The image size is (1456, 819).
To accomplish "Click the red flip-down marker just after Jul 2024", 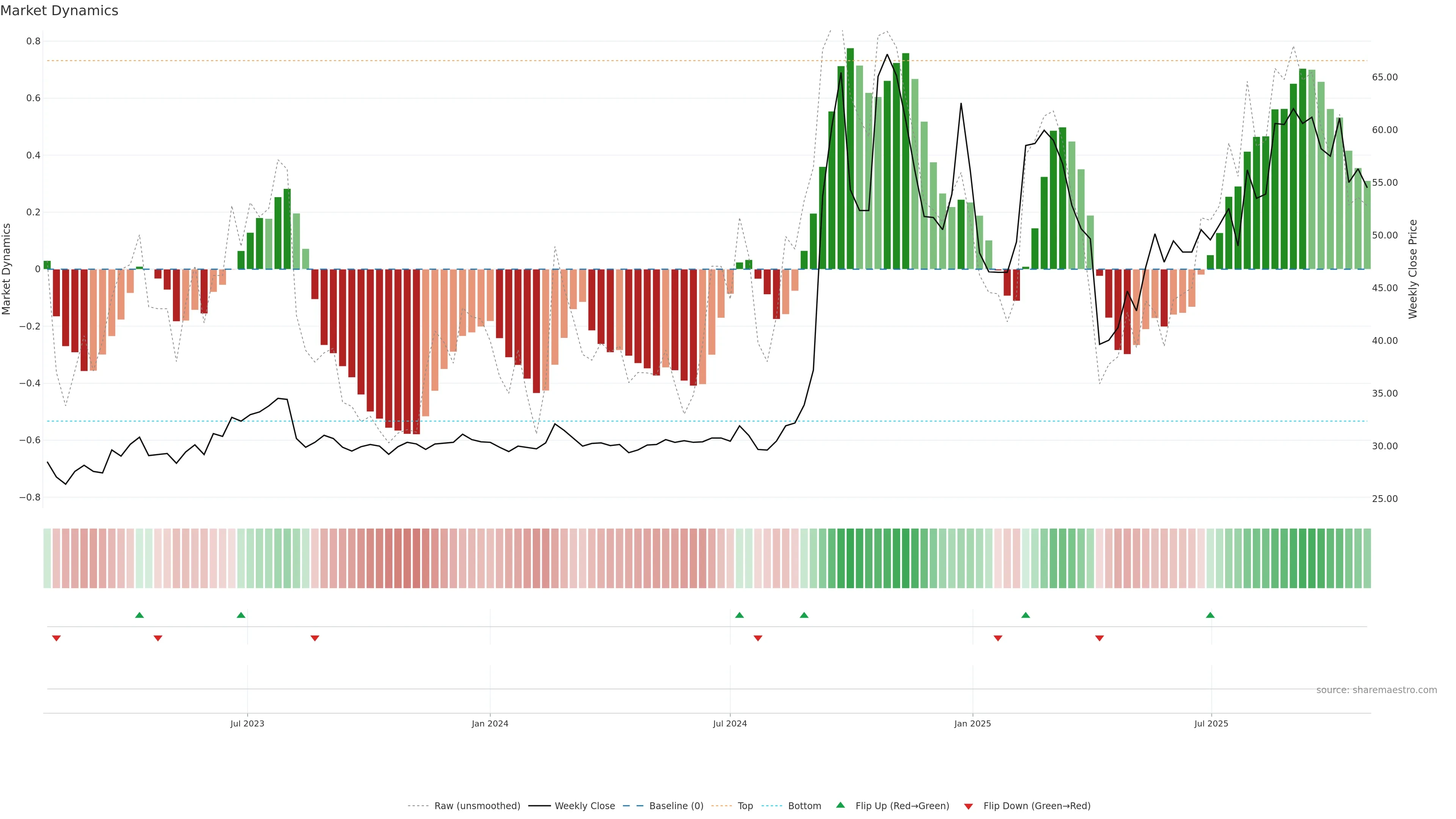I will tap(758, 638).
